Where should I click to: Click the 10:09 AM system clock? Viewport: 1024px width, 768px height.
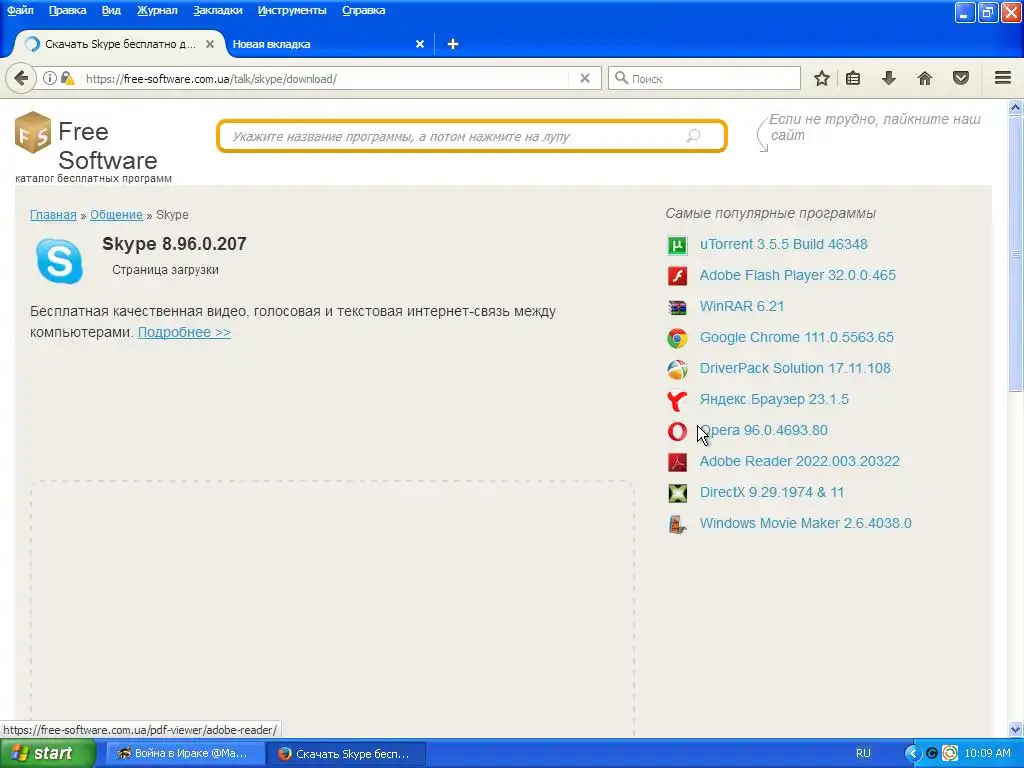tap(987, 754)
